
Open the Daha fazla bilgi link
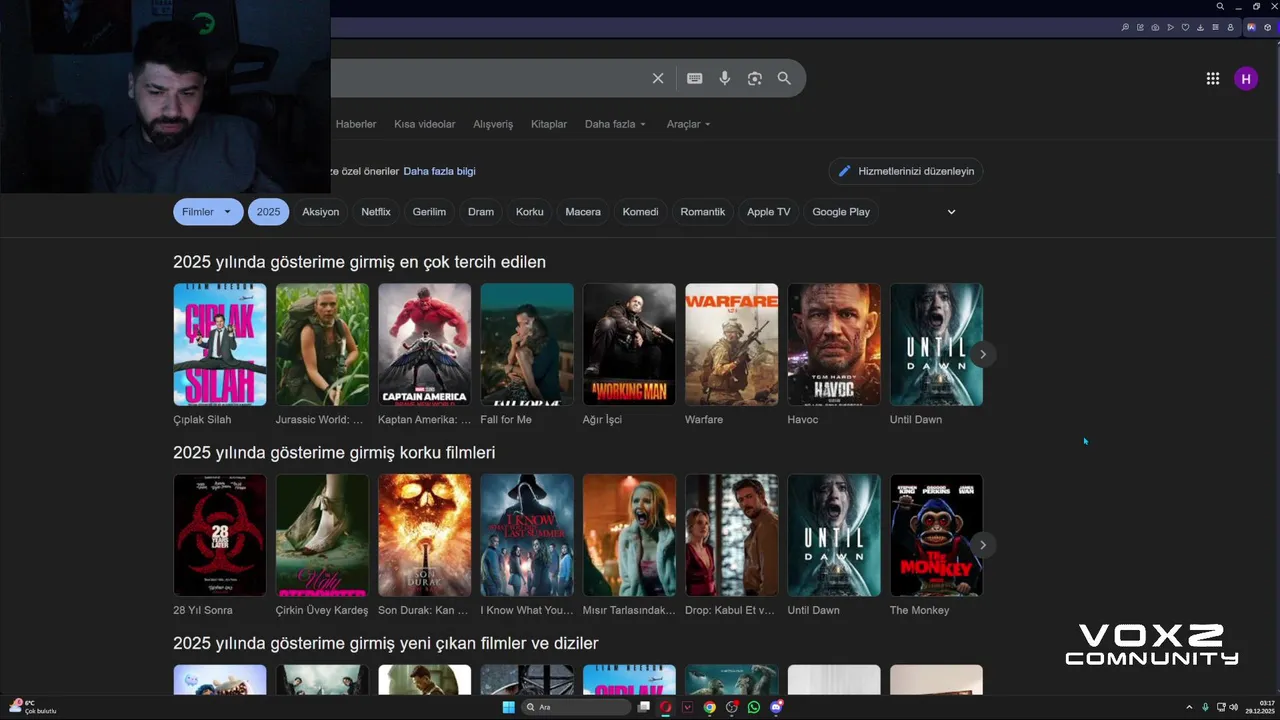[x=439, y=171]
